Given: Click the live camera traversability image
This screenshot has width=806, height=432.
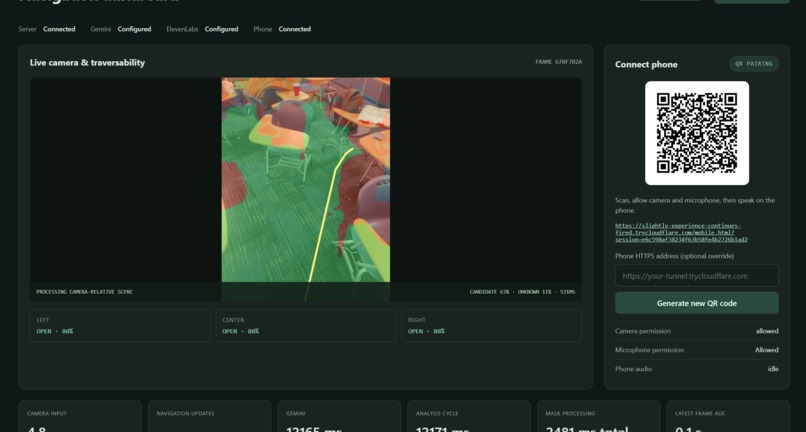Looking at the screenshot, I should point(306,189).
